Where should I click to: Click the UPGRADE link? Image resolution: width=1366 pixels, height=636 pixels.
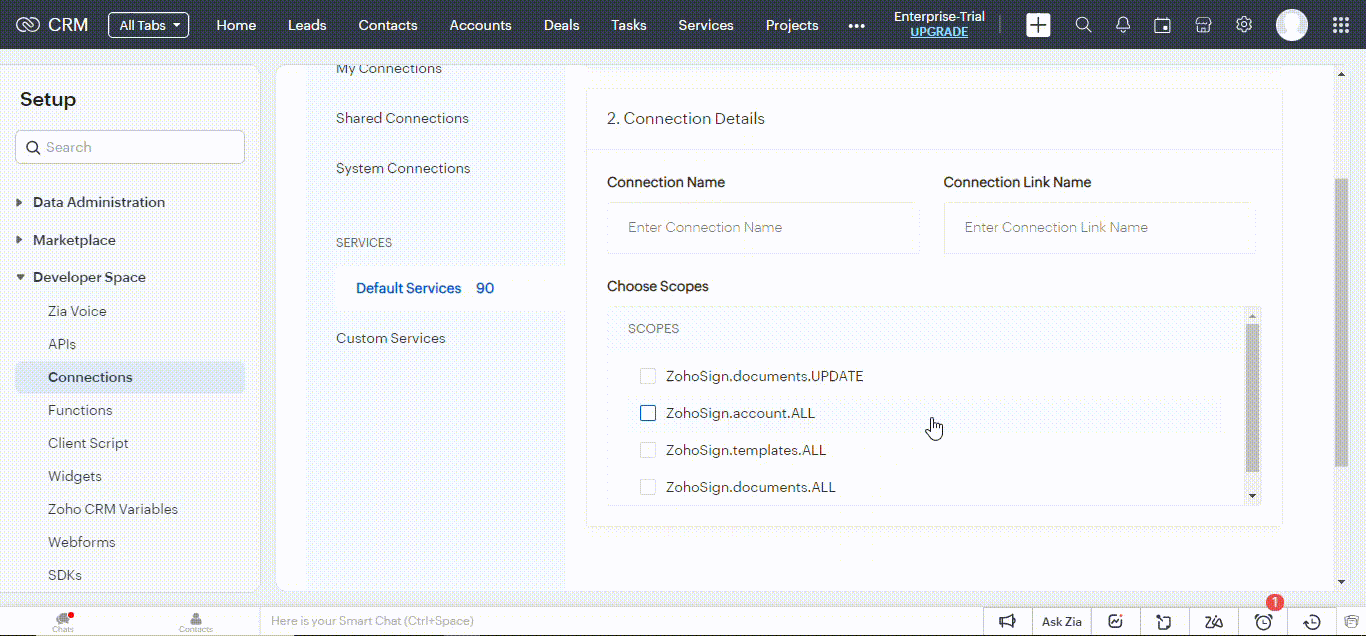pyautogui.click(x=939, y=32)
